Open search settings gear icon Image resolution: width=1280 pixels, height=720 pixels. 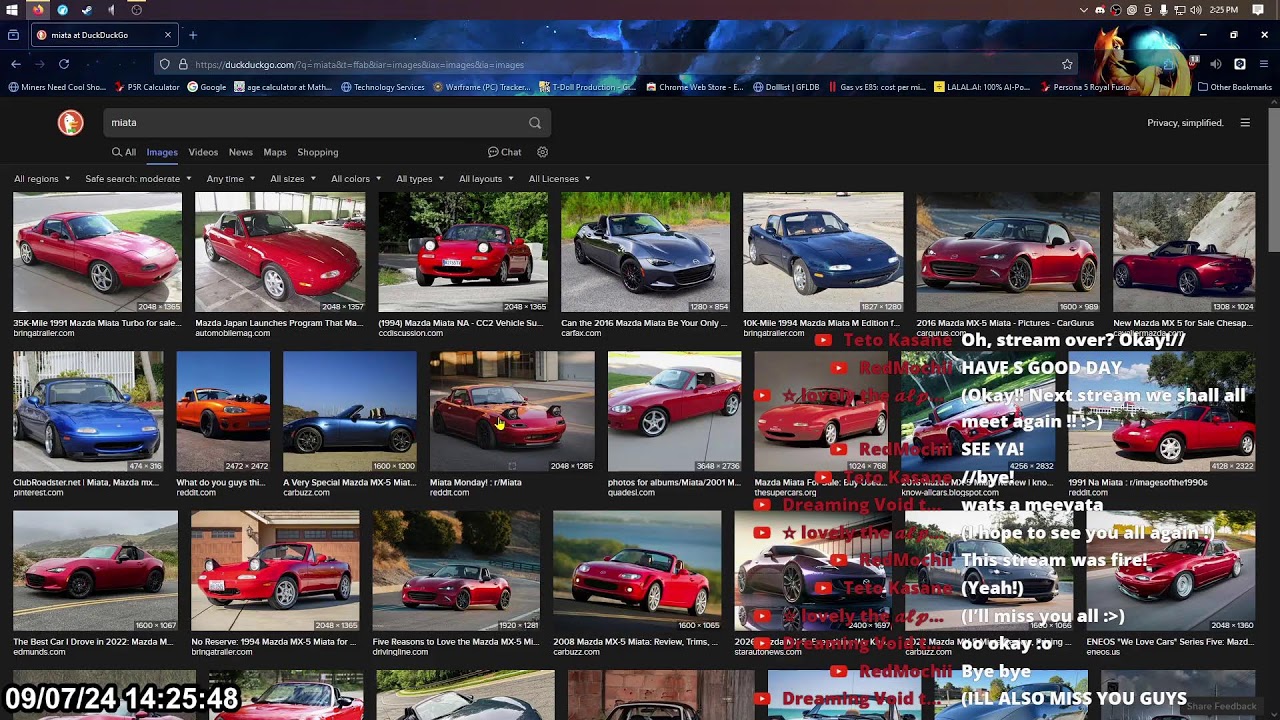pyautogui.click(x=543, y=152)
